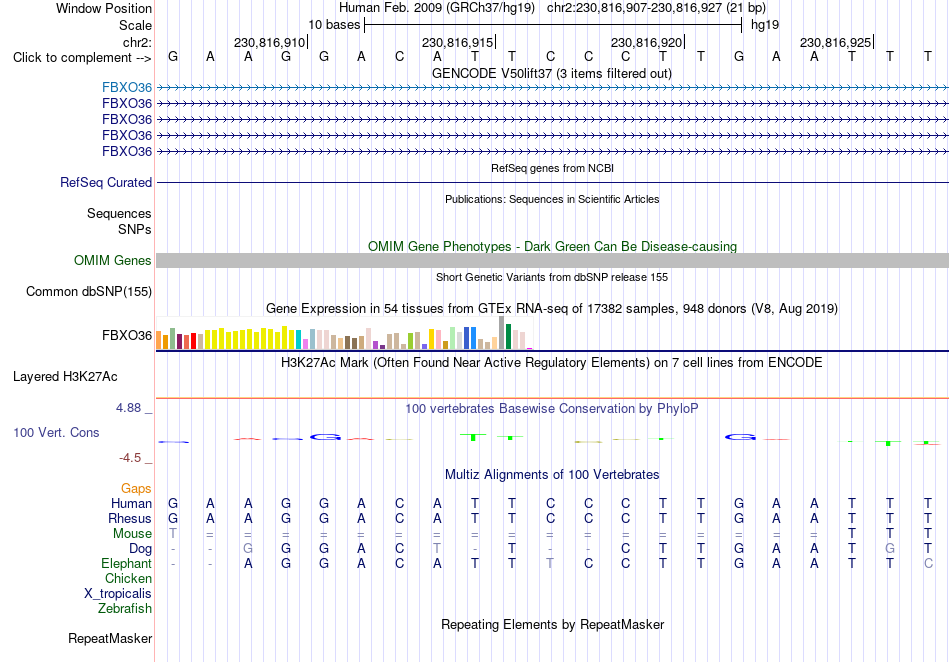Image resolution: width=950 pixels, height=662 pixels.
Task: Select the Mouse alignment row label
Action: point(132,534)
